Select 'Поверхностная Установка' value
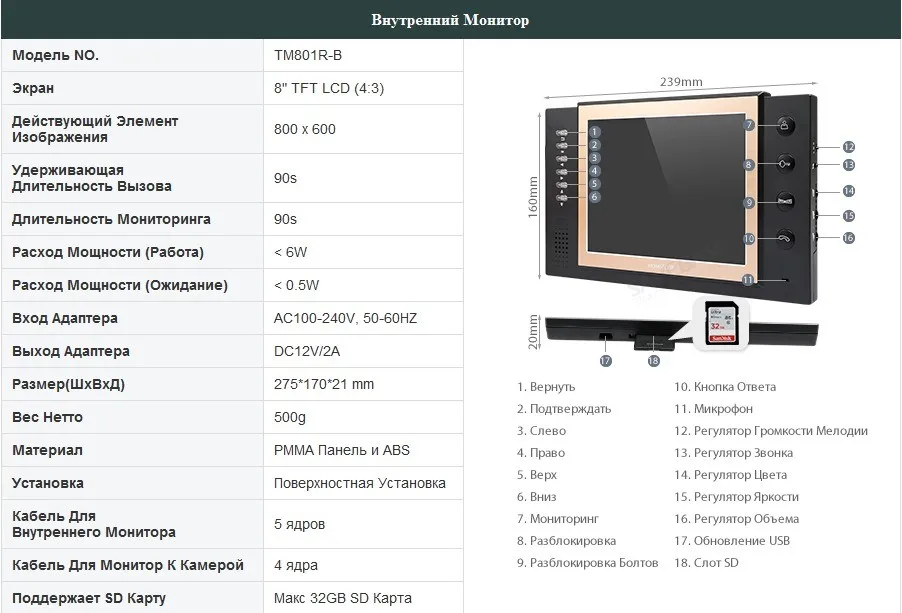 360,483
